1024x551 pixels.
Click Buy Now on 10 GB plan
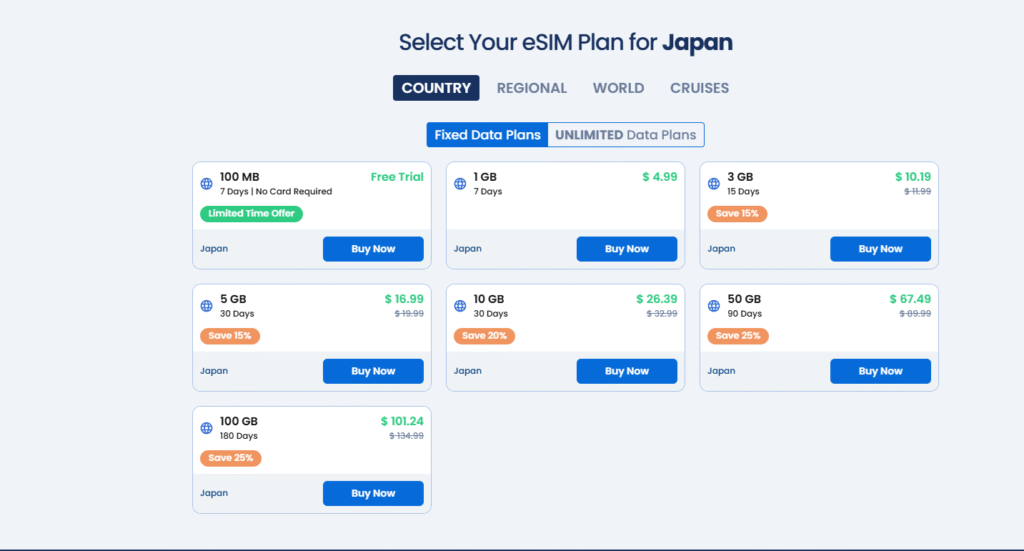pyautogui.click(x=627, y=371)
